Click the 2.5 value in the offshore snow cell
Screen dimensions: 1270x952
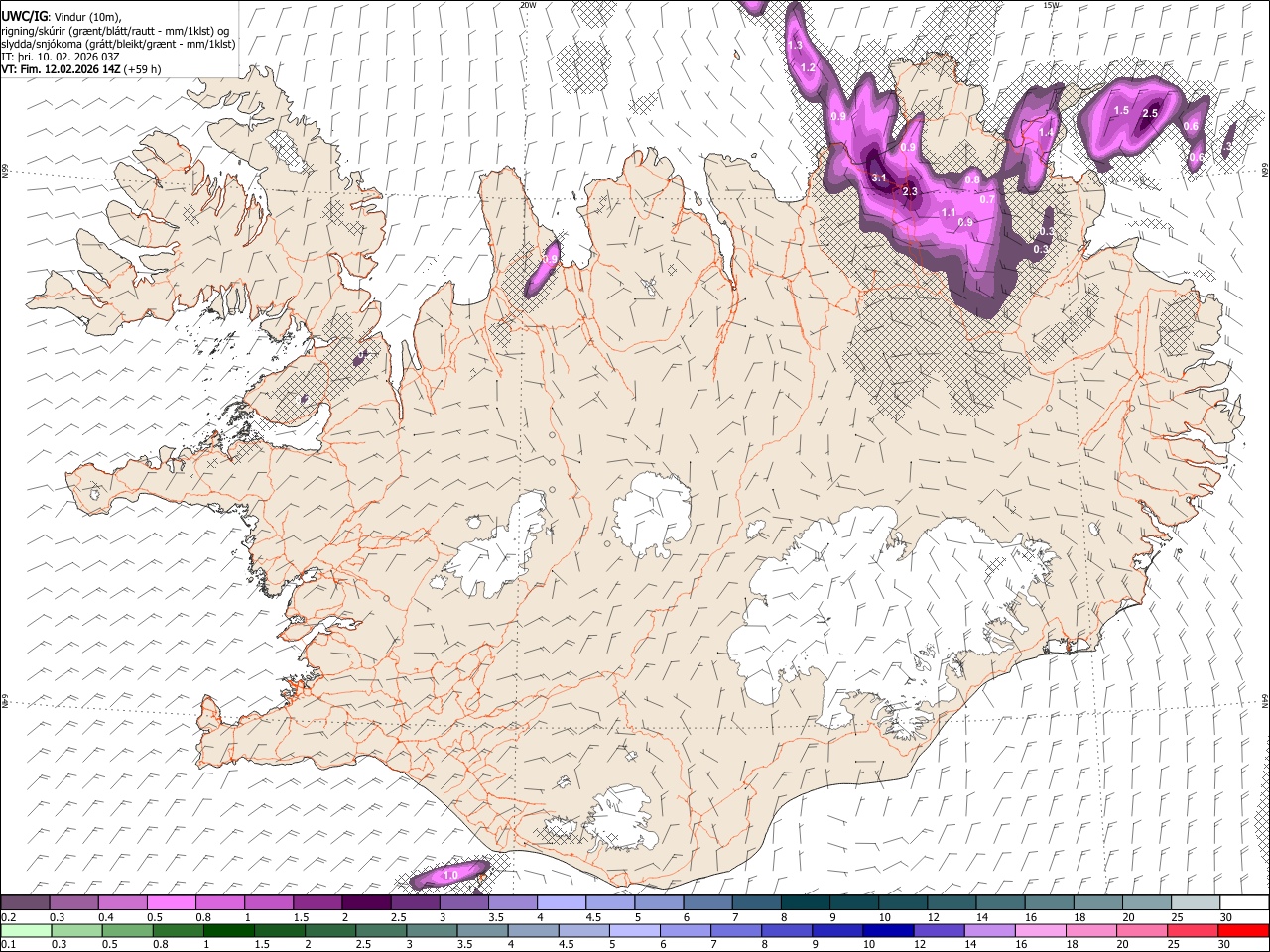[1150, 114]
